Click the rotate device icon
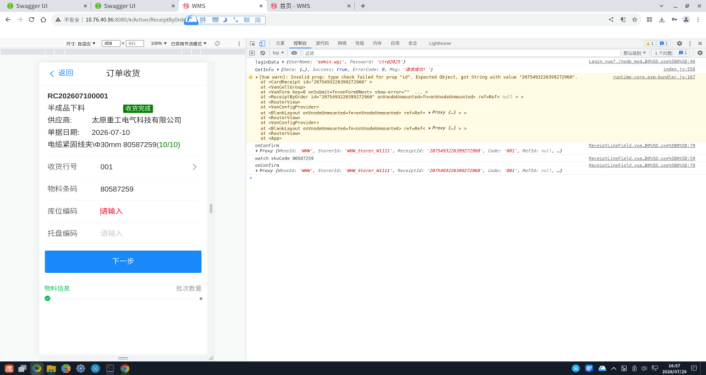This screenshot has width=706, height=375. tap(217, 43)
